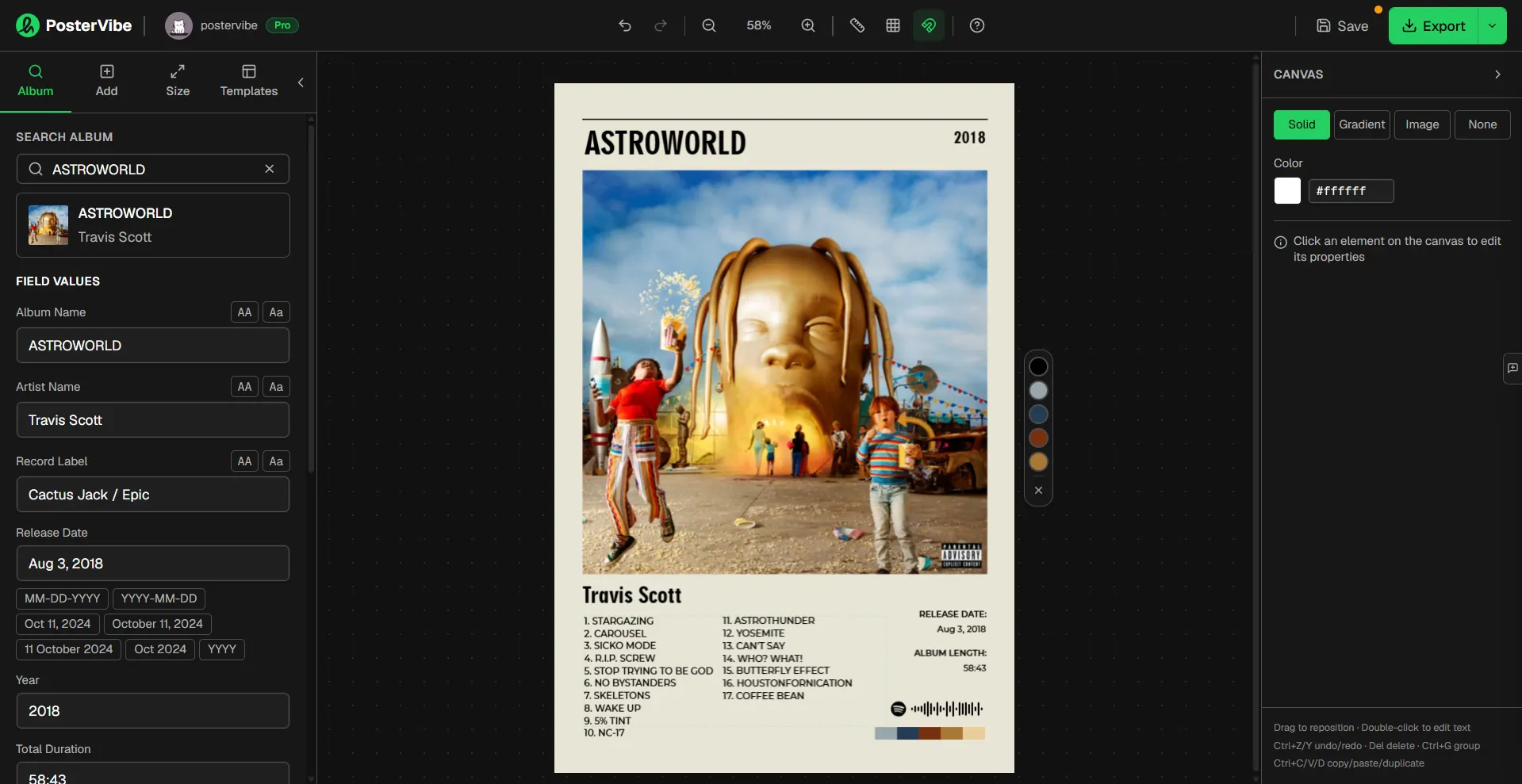Image resolution: width=1522 pixels, height=784 pixels.
Task: Choose the 11 October 2024 date format
Action: pyautogui.click(x=69, y=649)
